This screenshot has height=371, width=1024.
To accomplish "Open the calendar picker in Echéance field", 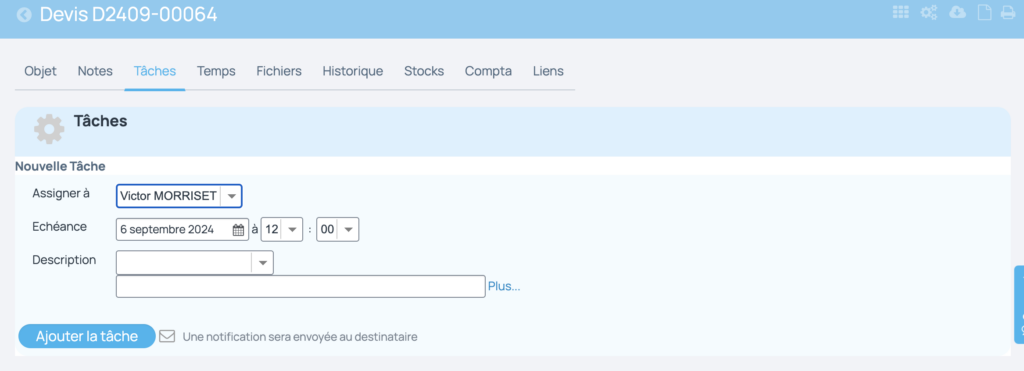I will pos(238,230).
